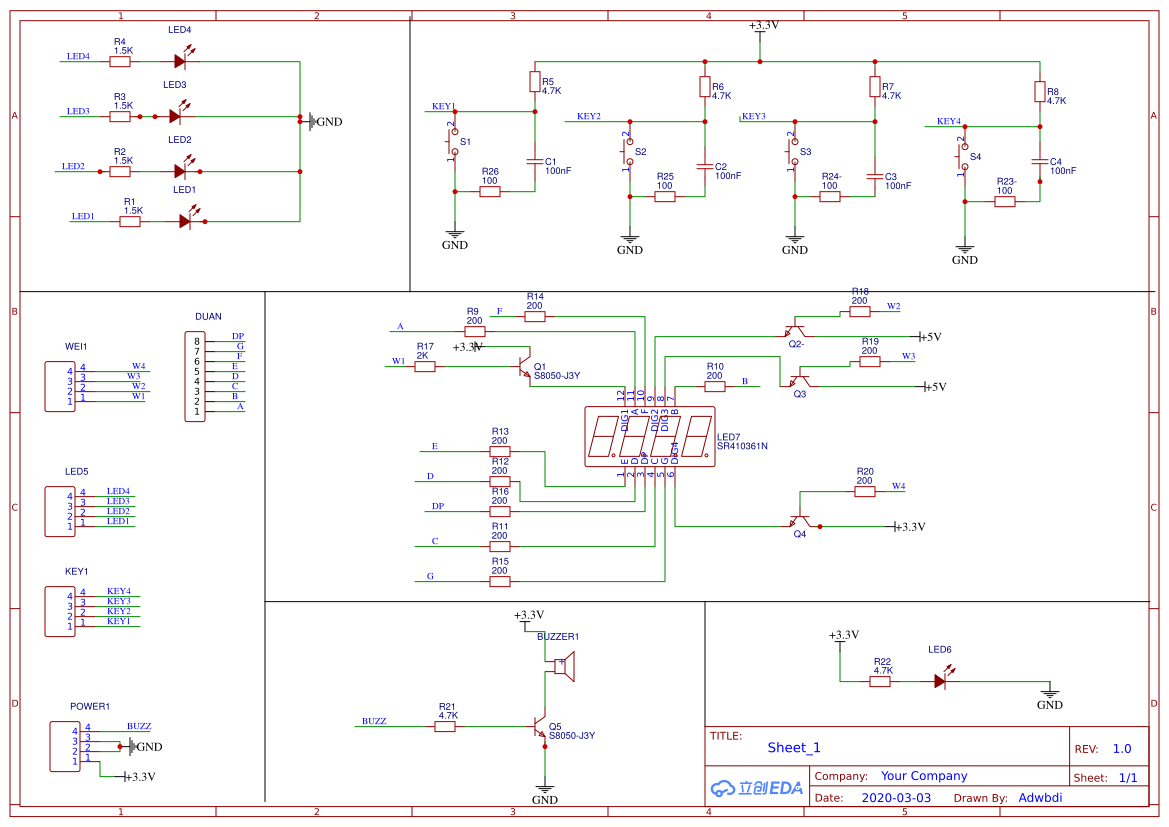Click the POWER1 connector body
Screen dimensions: 1169x827
point(65,746)
